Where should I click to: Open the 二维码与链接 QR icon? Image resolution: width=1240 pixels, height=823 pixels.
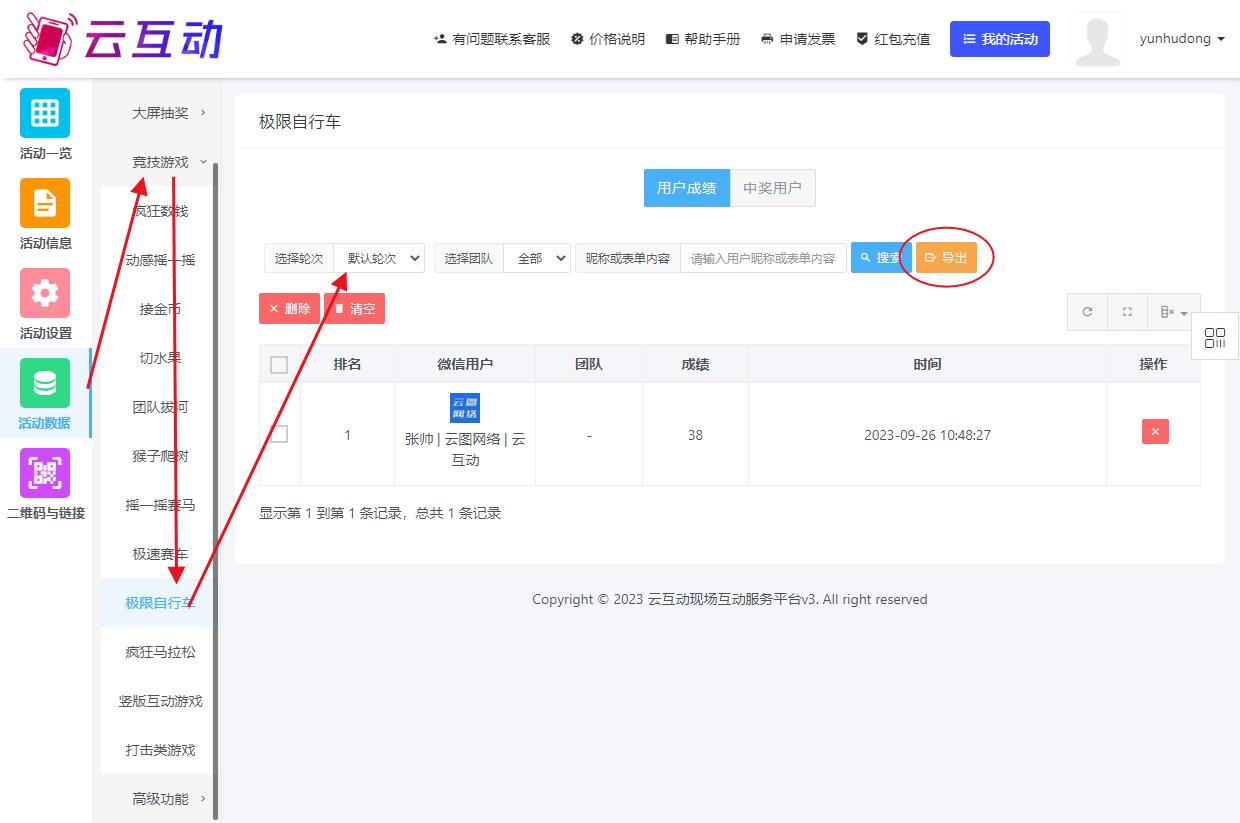(45, 473)
